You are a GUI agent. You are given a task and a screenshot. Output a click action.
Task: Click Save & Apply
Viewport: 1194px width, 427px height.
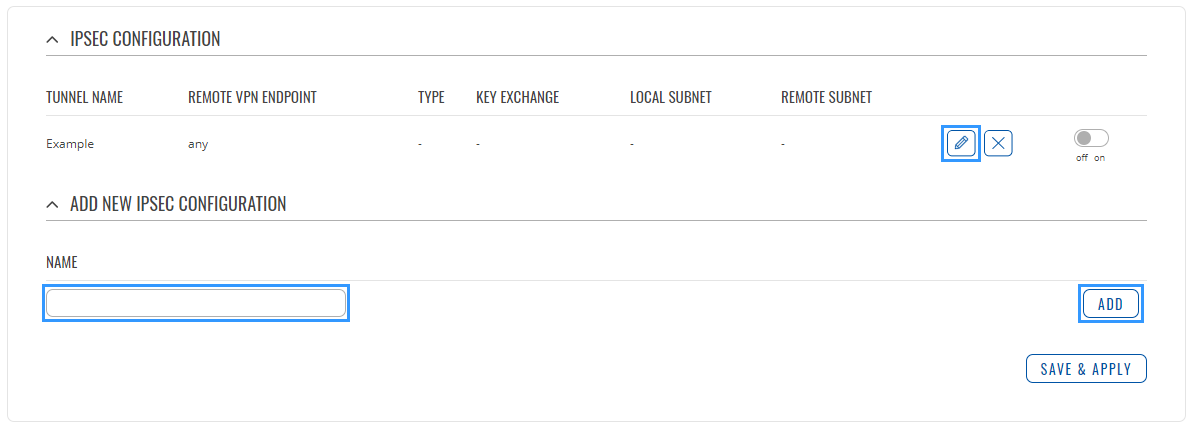(x=1086, y=369)
